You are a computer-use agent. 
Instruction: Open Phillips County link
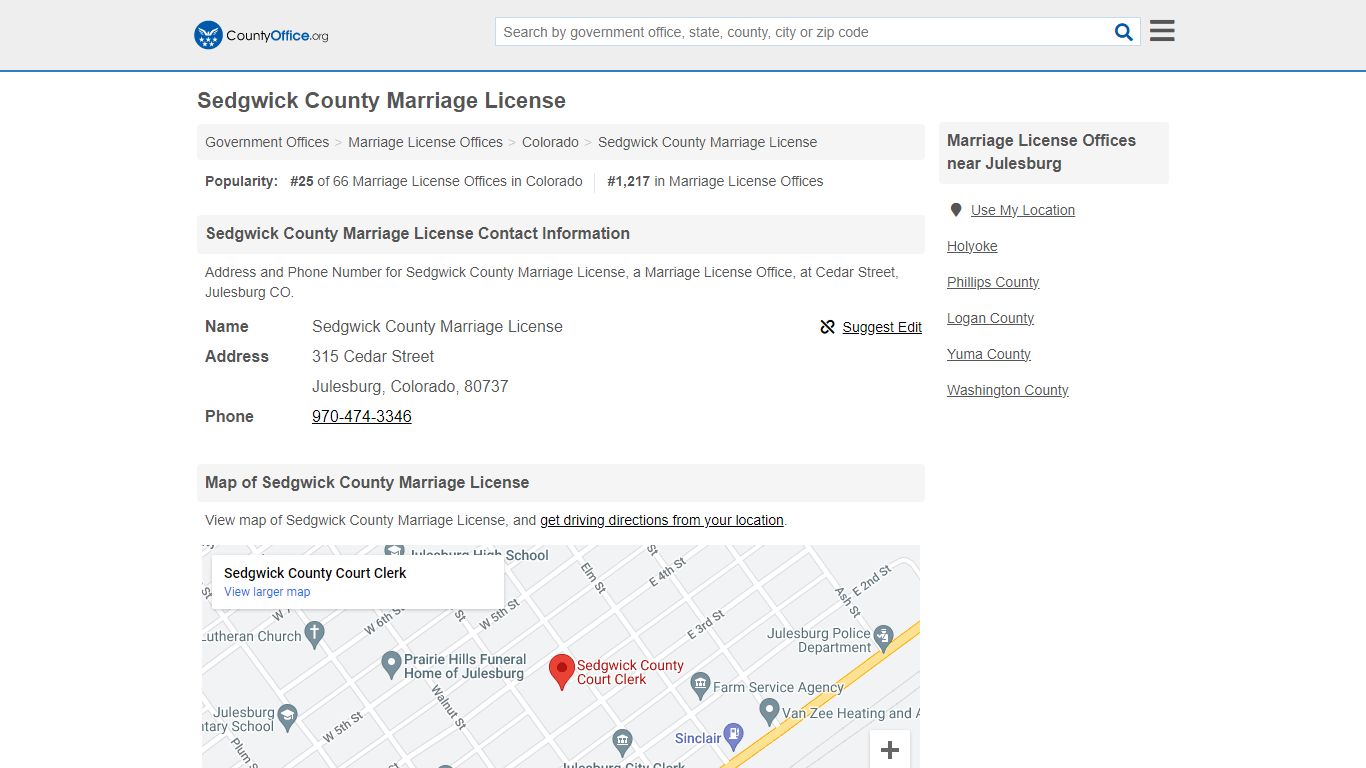coord(993,282)
